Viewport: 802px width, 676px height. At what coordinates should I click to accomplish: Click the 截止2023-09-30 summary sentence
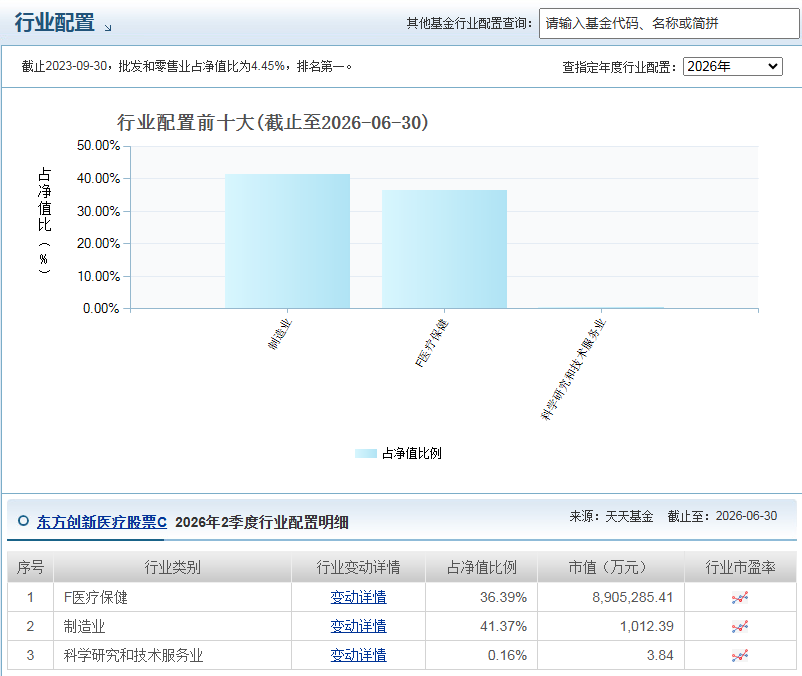pos(187,66)
